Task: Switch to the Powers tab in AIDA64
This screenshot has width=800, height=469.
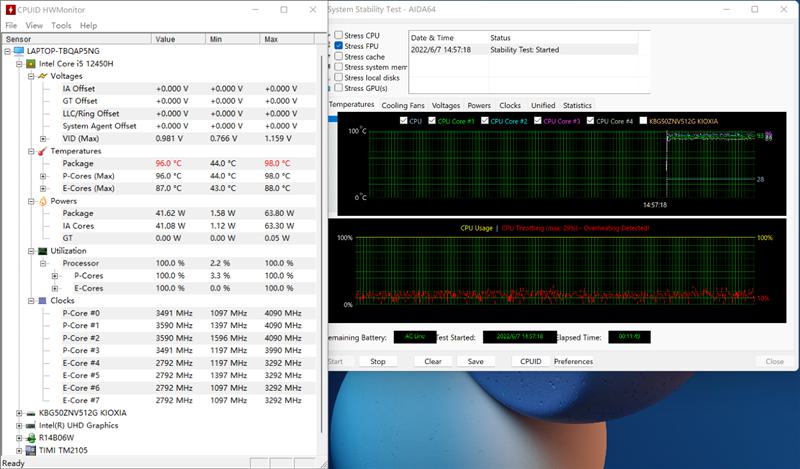Action: 479,105
